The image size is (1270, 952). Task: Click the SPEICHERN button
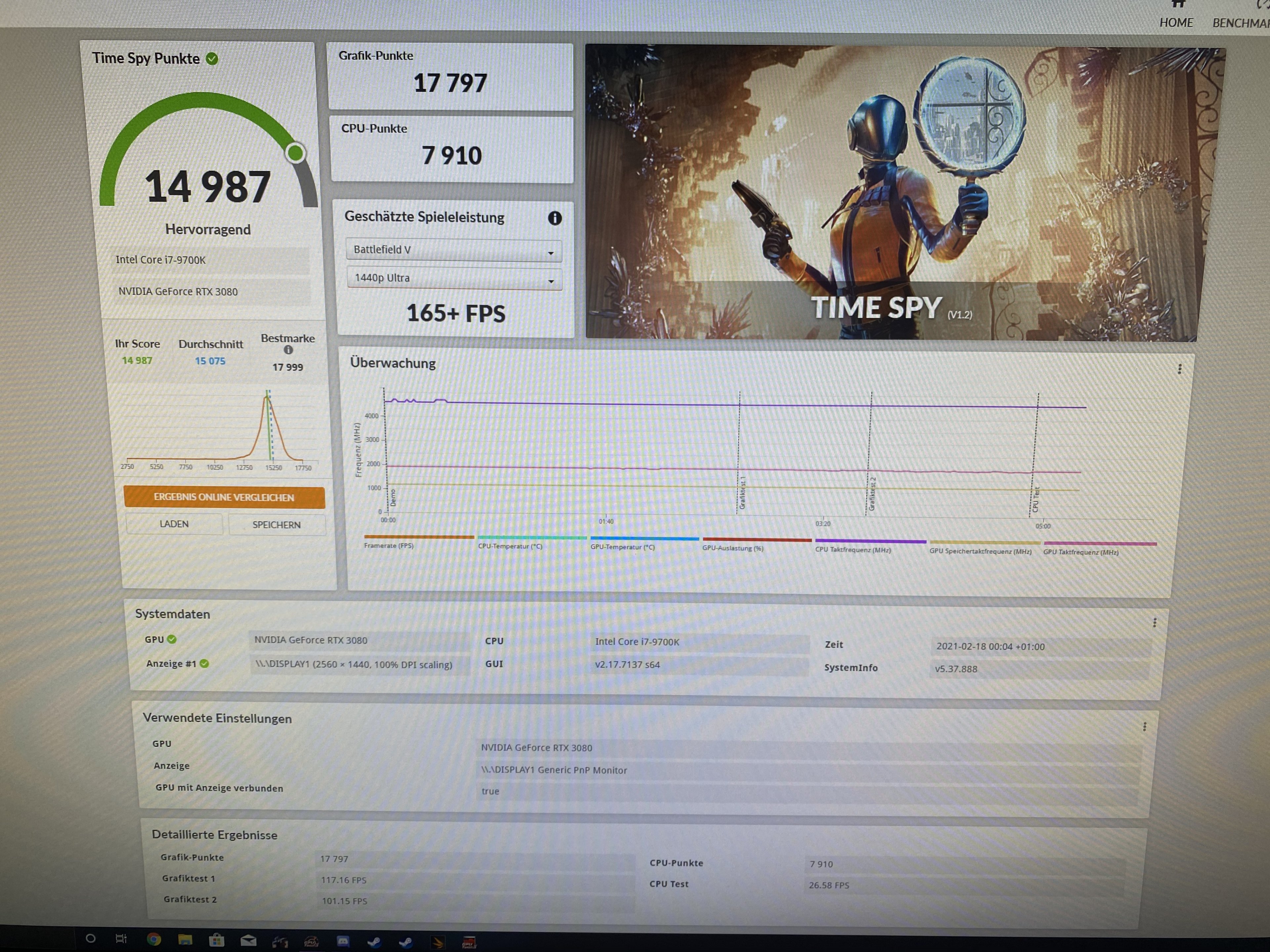(276, 525)
